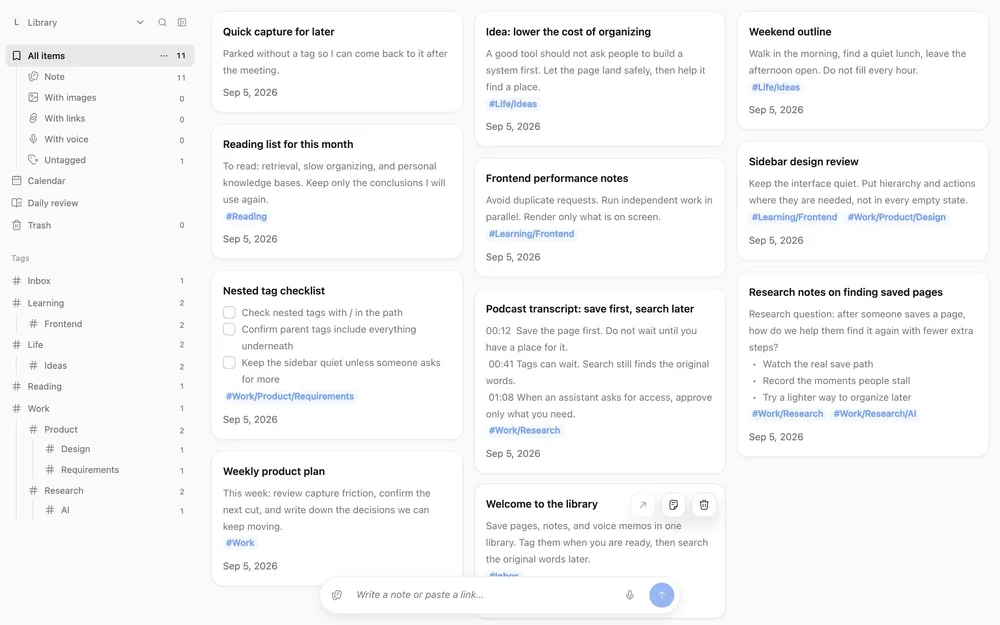The width and height of the screenshot is (1000, 625).
Task: Check 'Check nested tags with / in the path'
Action: [x=229, y=312]
